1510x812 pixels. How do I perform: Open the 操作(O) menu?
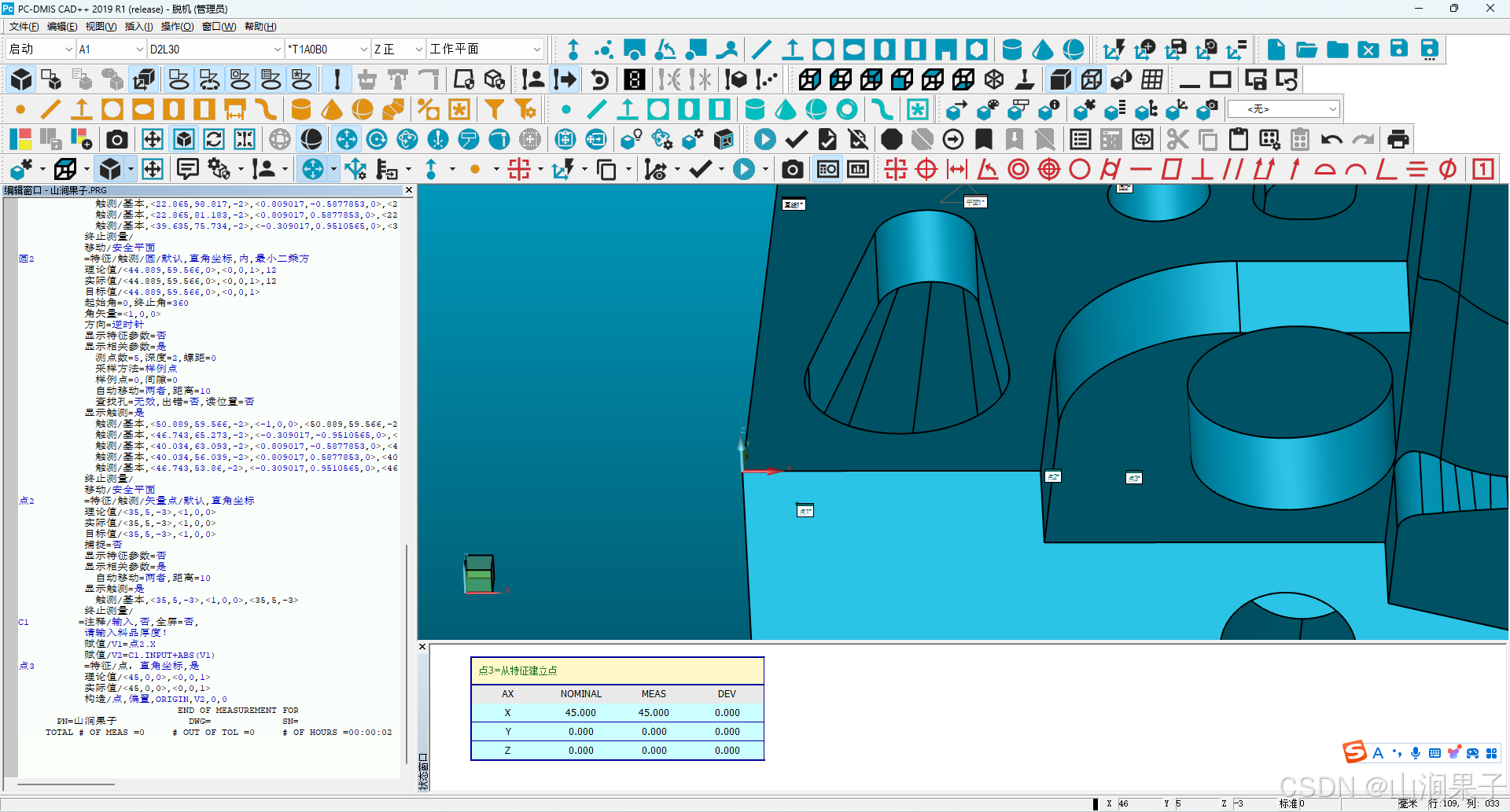coord(178,27)
